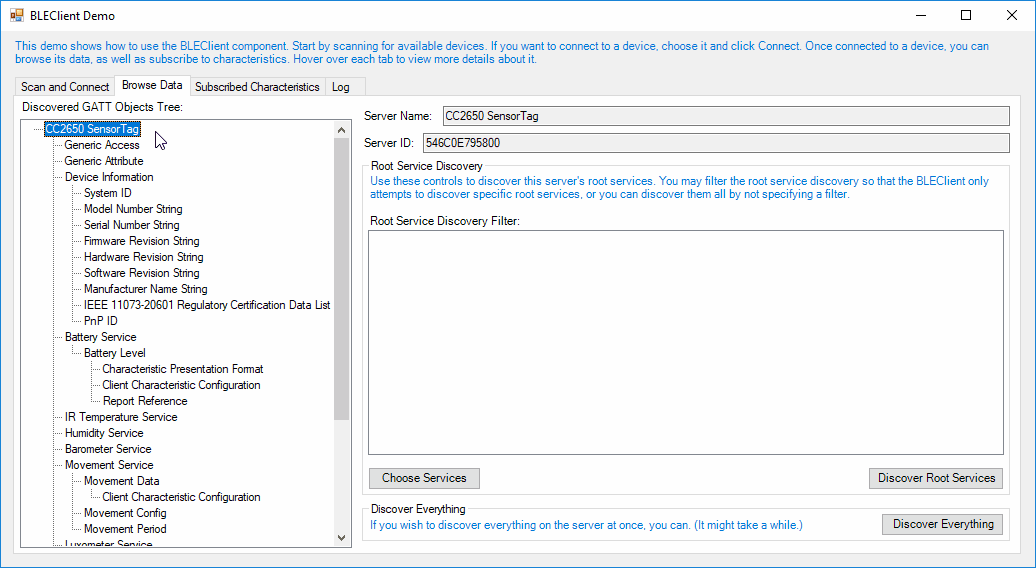Select Client Characteristic Configuration under Movement Data
Image resolution: width=1036 pixels, height=568 pixels.
pyautogui.click(x=181, y=497)
